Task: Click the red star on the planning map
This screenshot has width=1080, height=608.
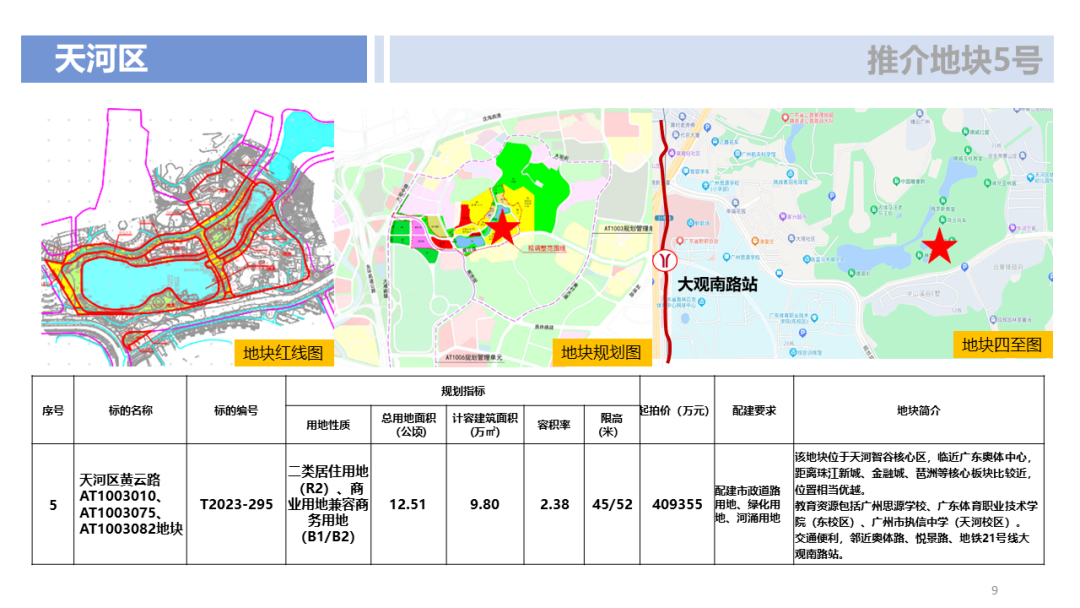Action: tap(500, 228)
